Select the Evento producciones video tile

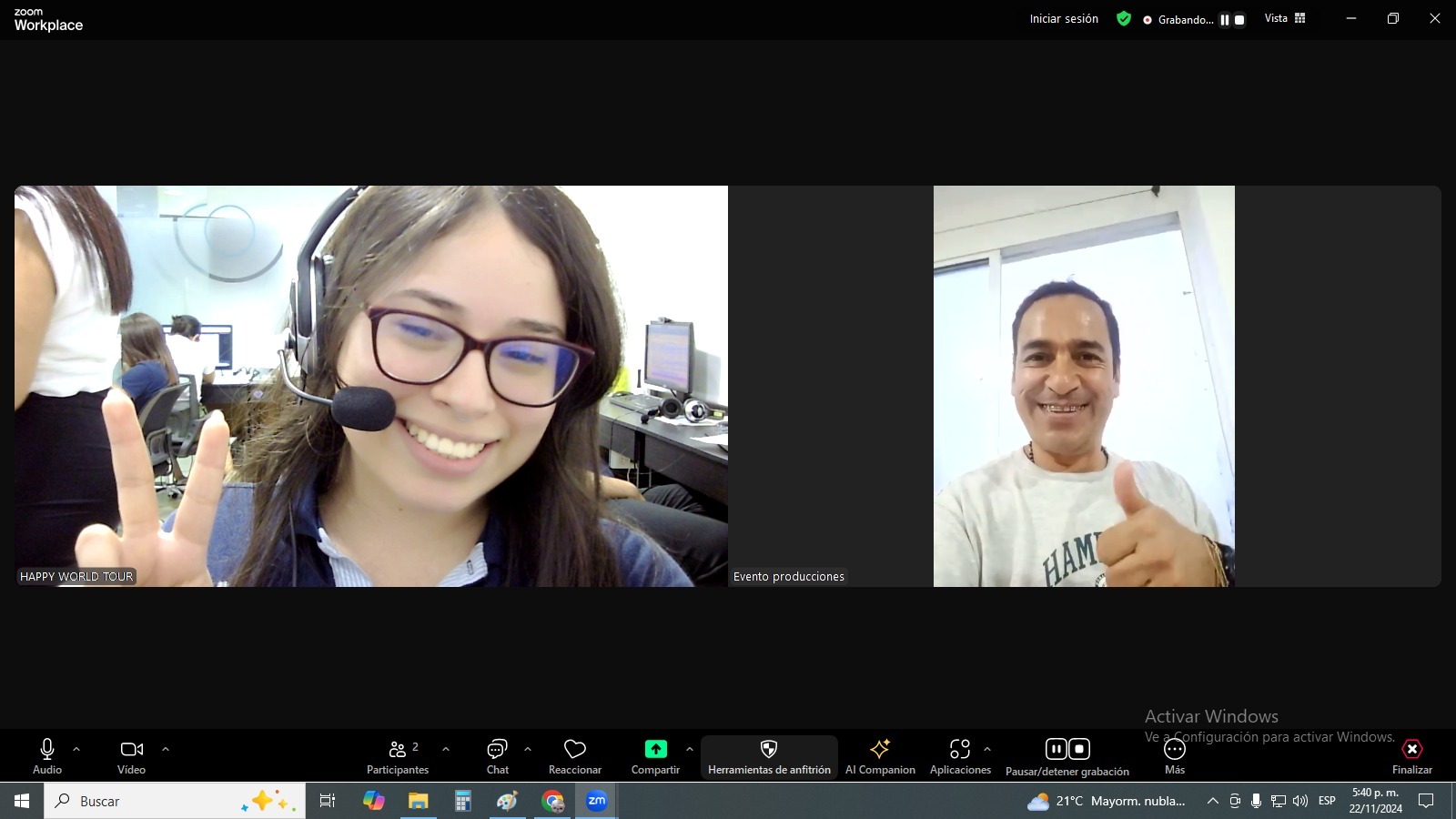pyautogui.click(x=1085, y=386)
